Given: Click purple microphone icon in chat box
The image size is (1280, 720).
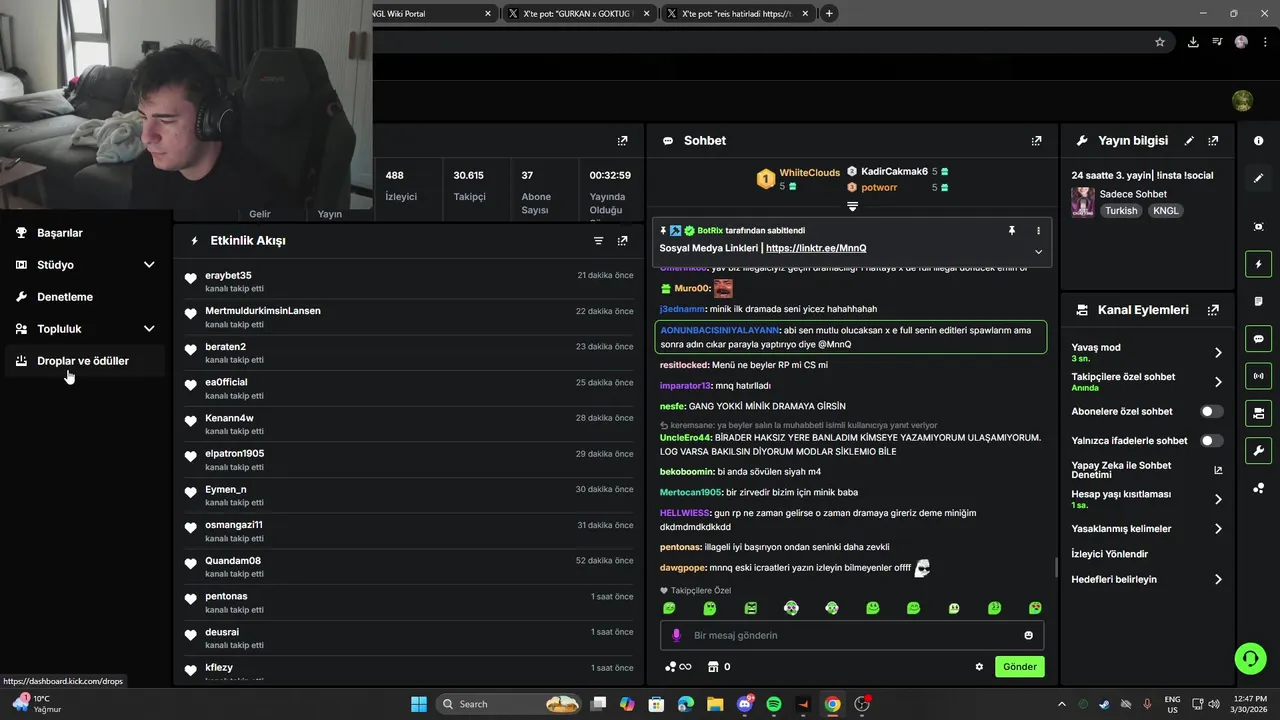Looking at the screenshot, I should [676, 635].
